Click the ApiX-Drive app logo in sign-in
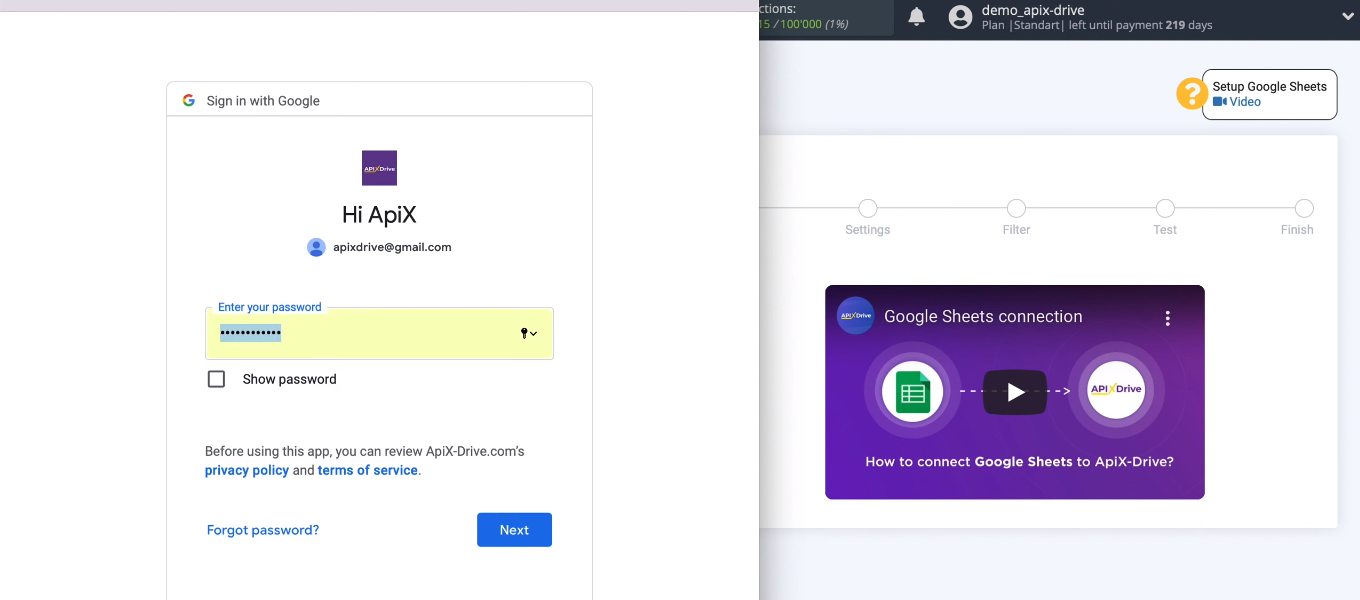The width and height of the screenshot is (1360, 600). [x=379, y=168]
